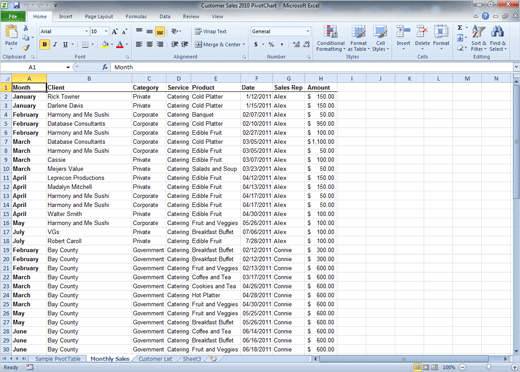Toggle Bottom Align
520x372 pixels.
pos(160,31)
